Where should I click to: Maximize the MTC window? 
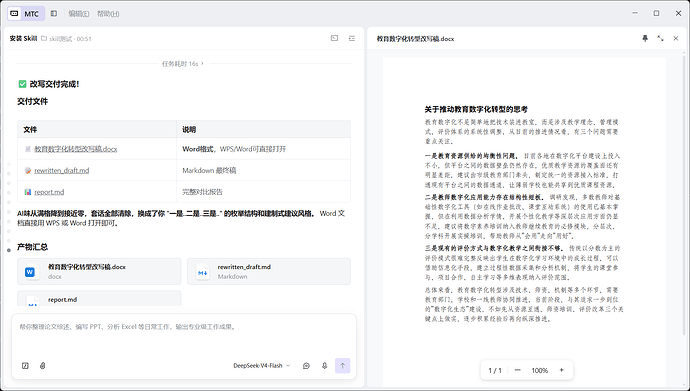click(656, 13)
